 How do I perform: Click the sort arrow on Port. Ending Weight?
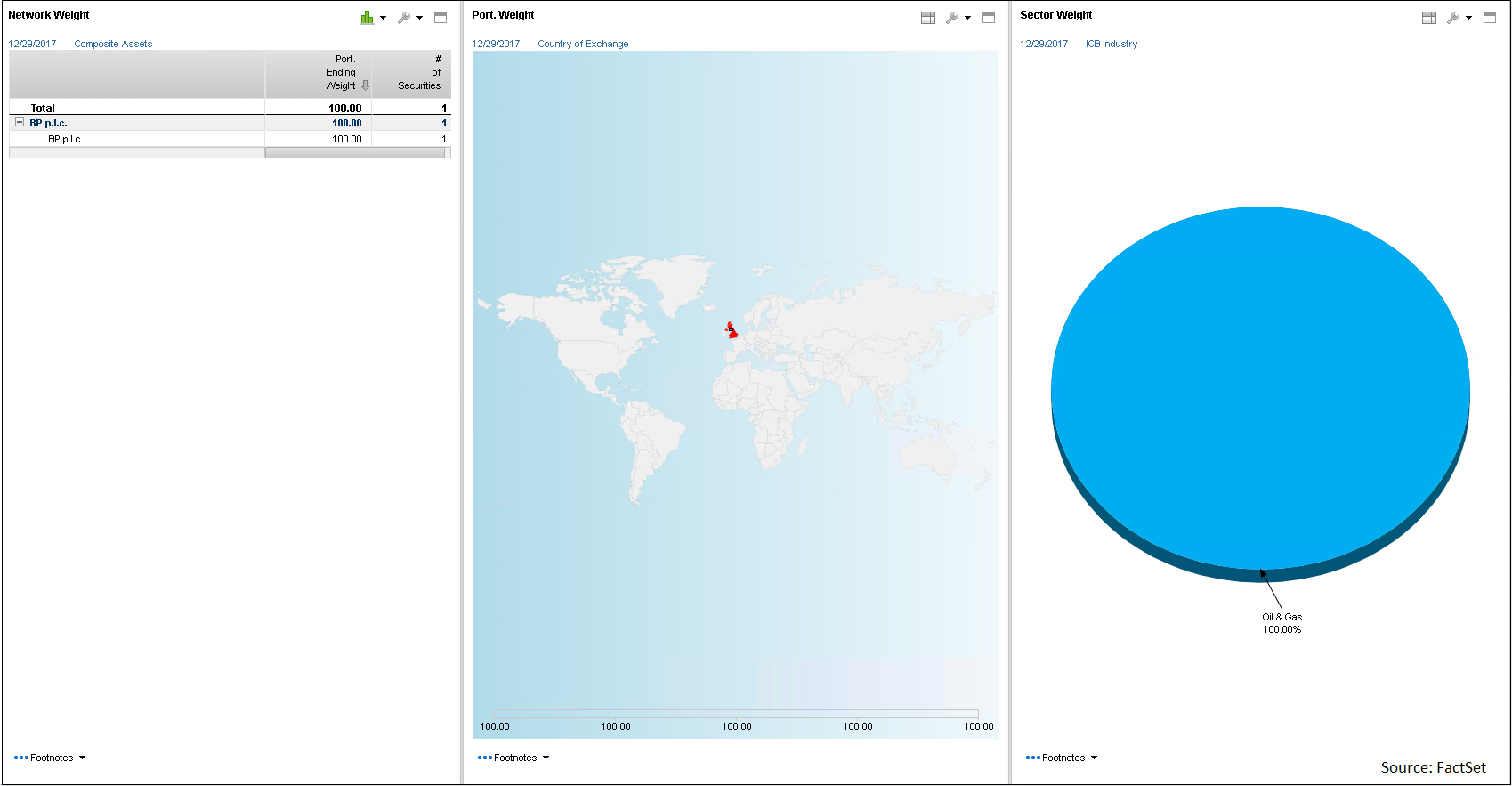tap(365, 86)
